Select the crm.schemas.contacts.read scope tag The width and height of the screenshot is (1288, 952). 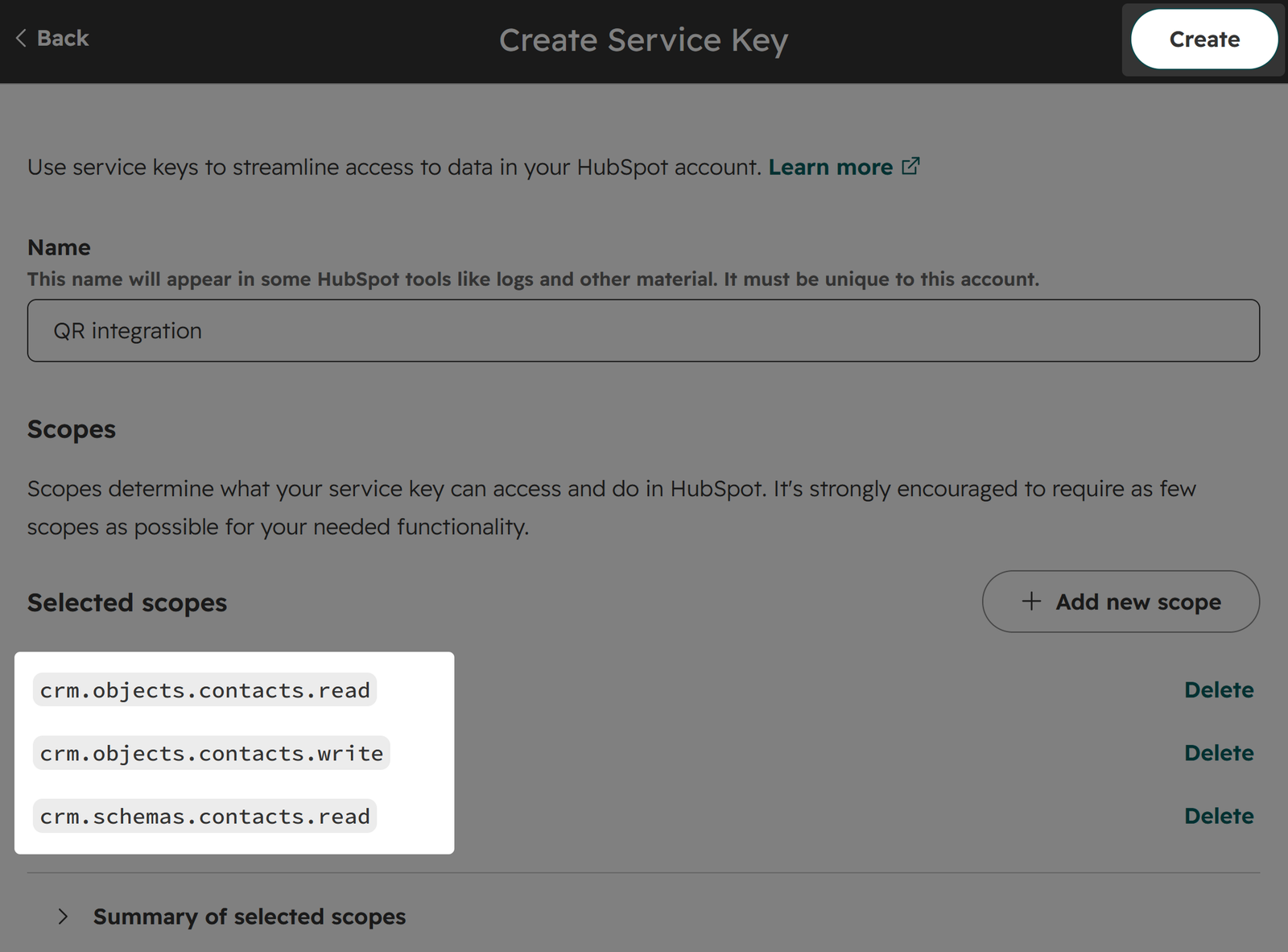[x=204, y=816]
